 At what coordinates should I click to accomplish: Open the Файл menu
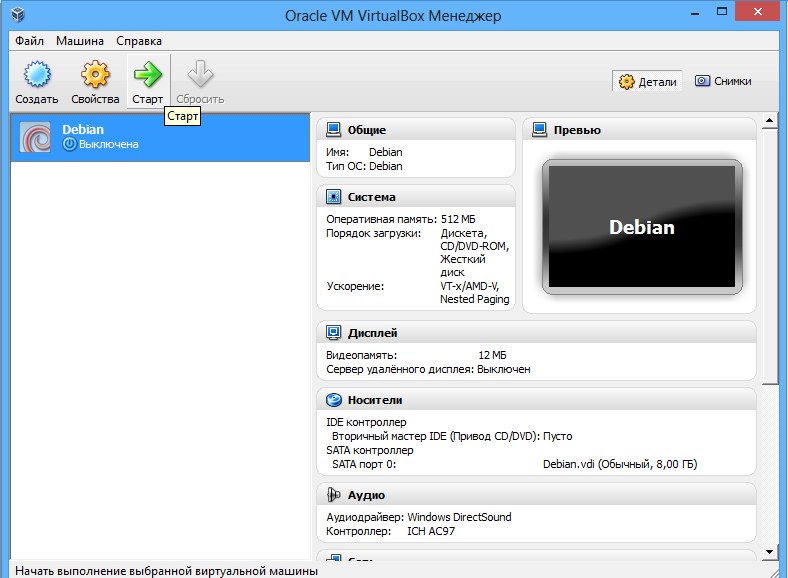coord(29,41)
